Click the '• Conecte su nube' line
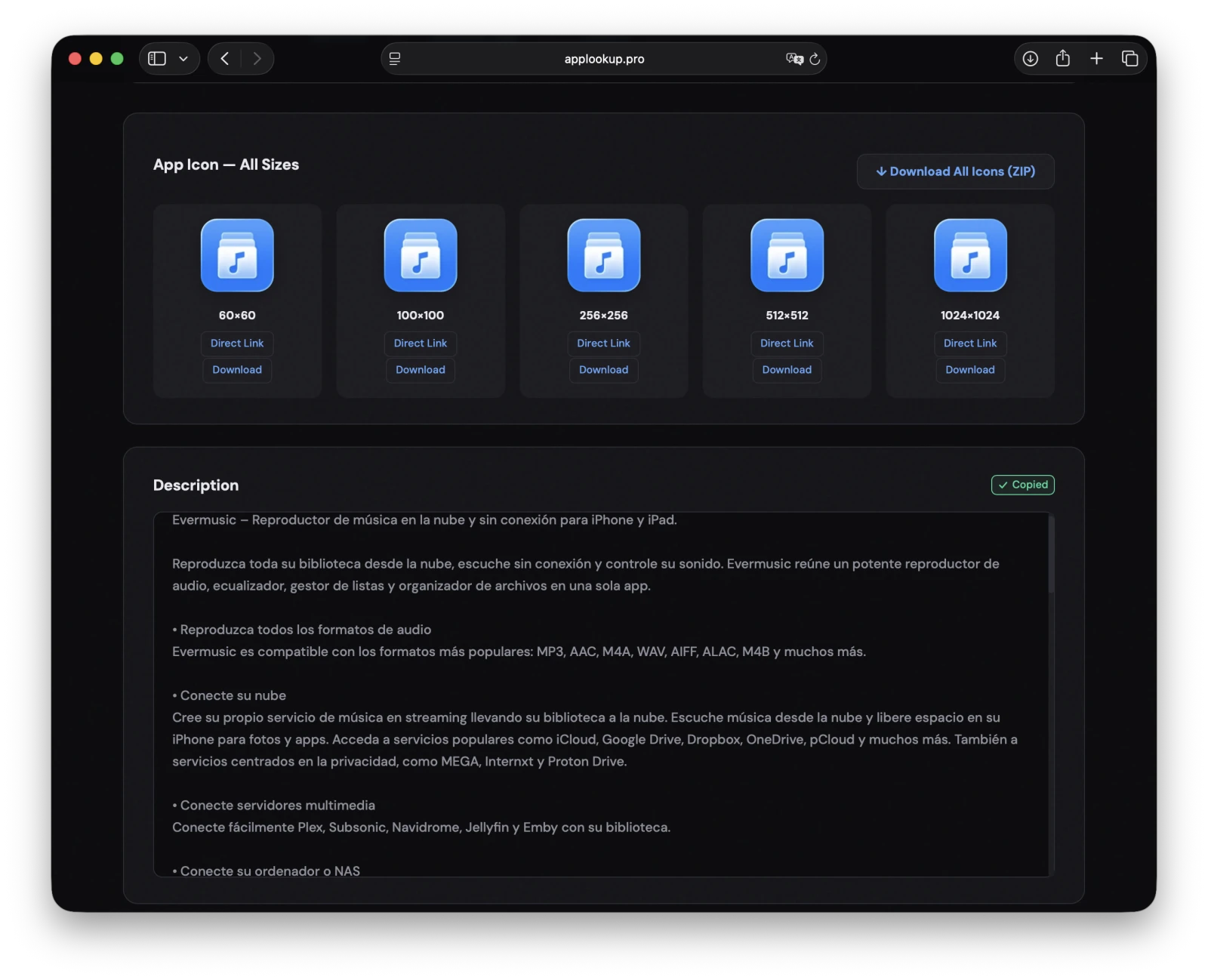This screenshot has width=1208, height=980. (229, 695)
